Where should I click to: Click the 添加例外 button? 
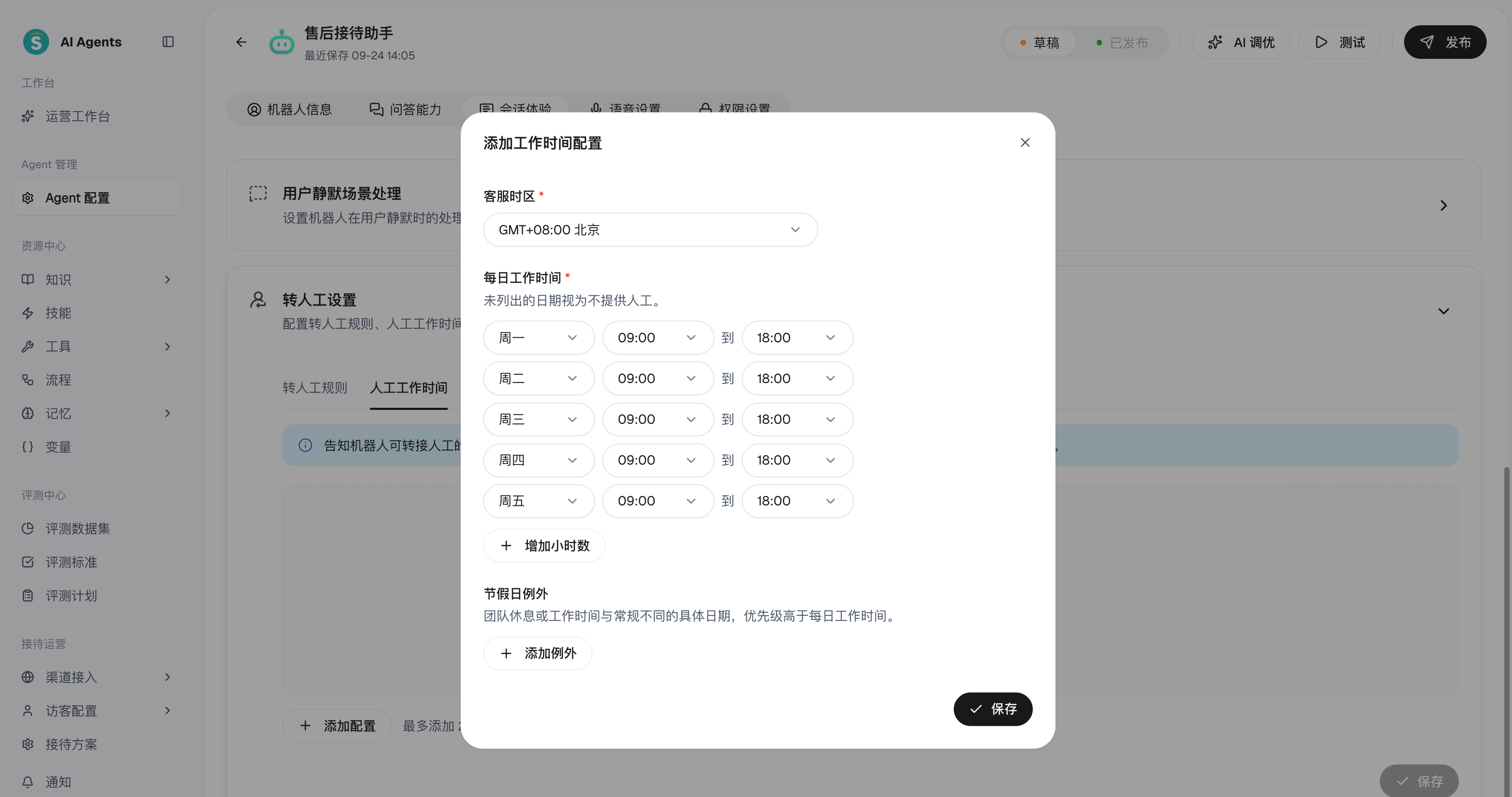(x=538, y=653)
